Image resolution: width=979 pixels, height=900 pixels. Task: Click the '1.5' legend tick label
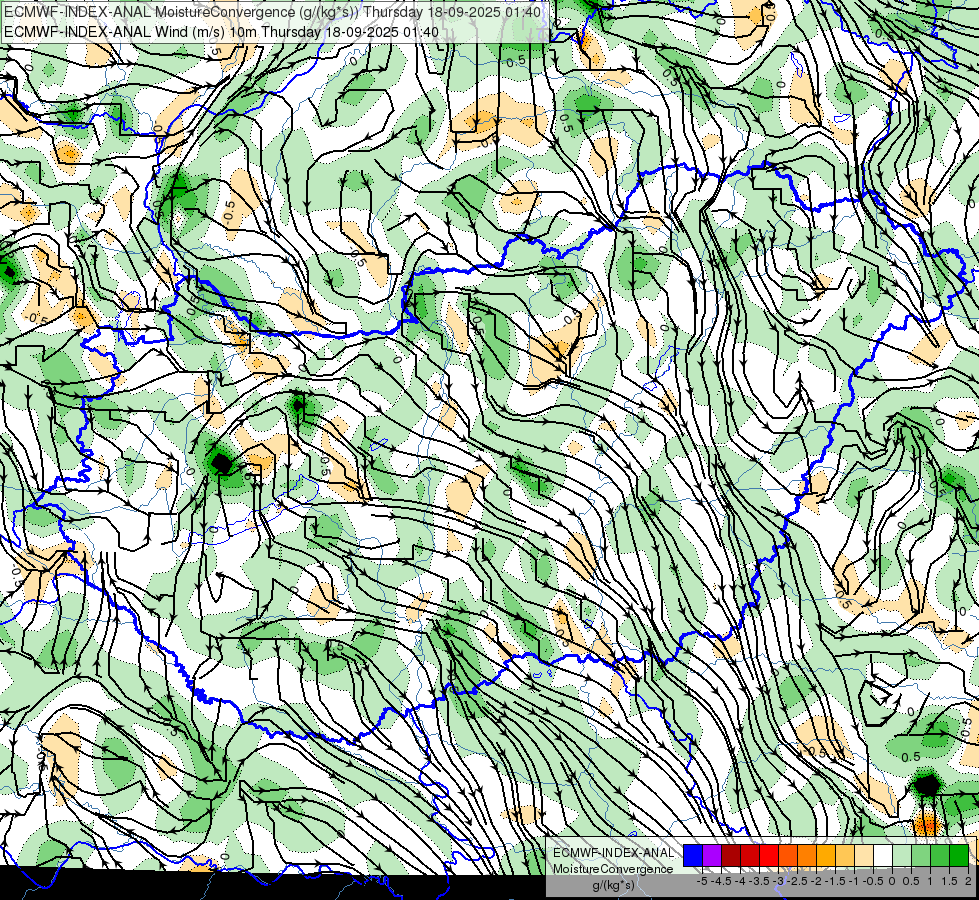tap(948, 881)
